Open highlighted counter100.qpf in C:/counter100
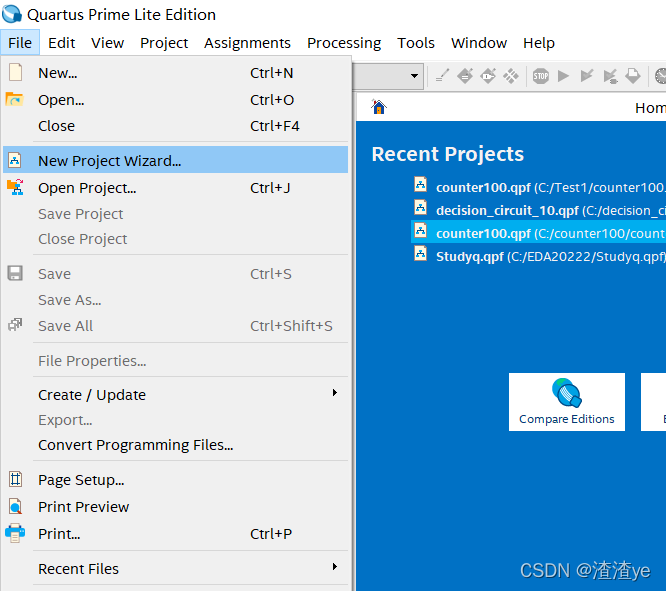The width and height of the screenshot is (666, 591). click(x=539, y=233)
